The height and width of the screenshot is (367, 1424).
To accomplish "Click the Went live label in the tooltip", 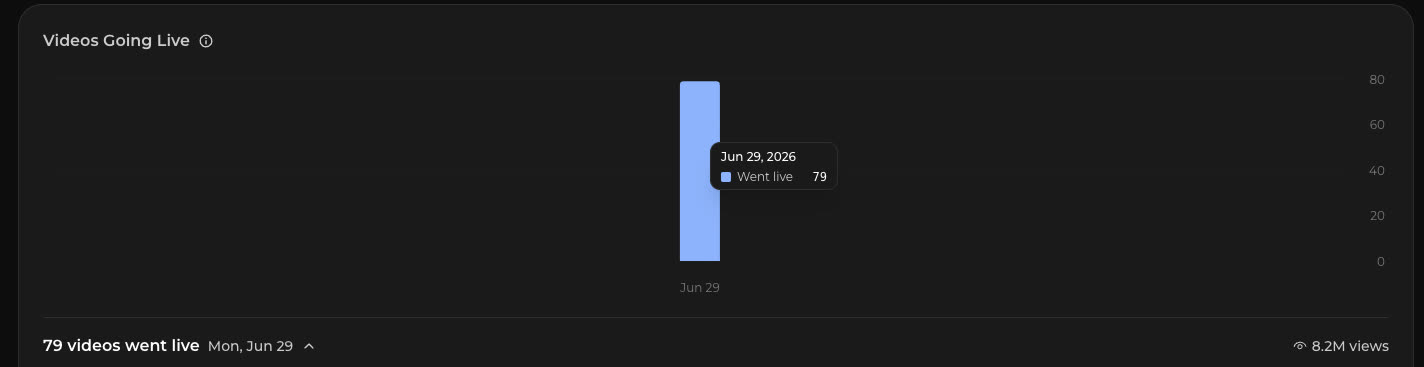I will (x=765, y=177).
